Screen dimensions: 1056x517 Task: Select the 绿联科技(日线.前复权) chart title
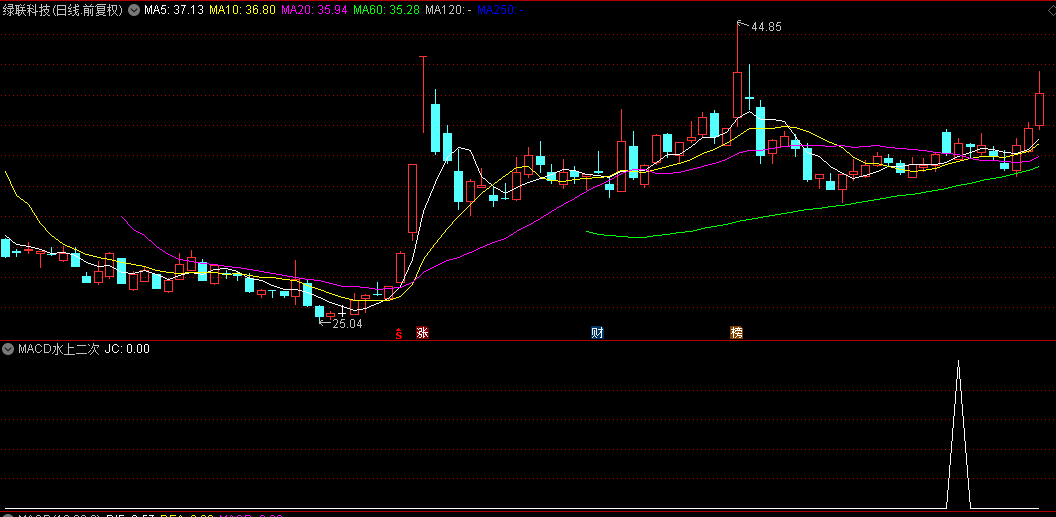tap(63, 10)
